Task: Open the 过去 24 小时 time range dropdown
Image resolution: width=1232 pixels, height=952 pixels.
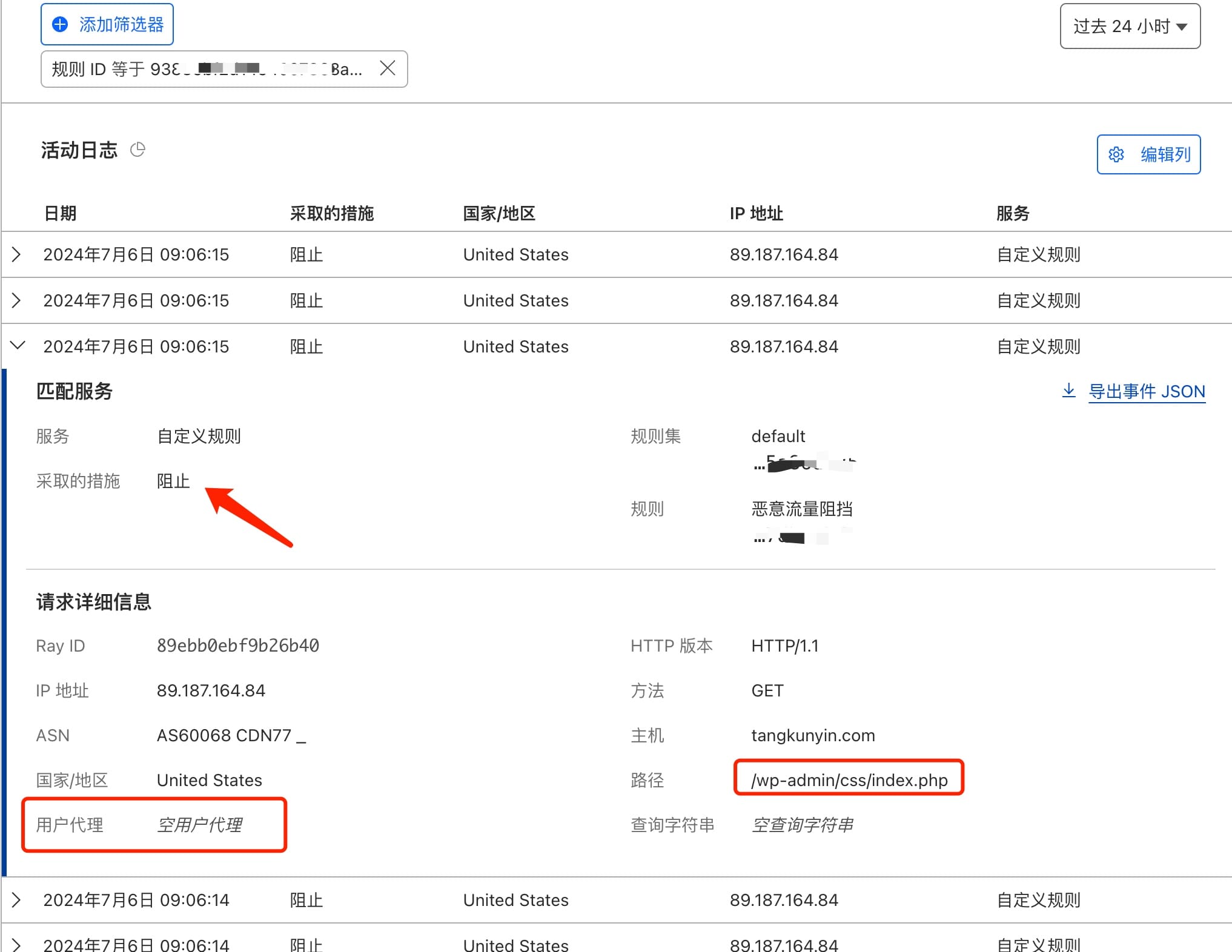Action: [1130, 26]
